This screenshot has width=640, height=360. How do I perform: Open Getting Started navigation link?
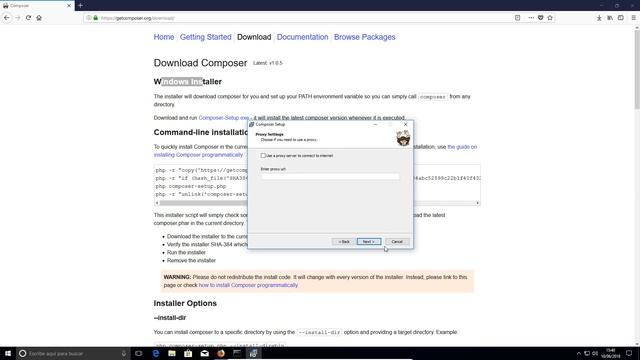click(206, 37)
